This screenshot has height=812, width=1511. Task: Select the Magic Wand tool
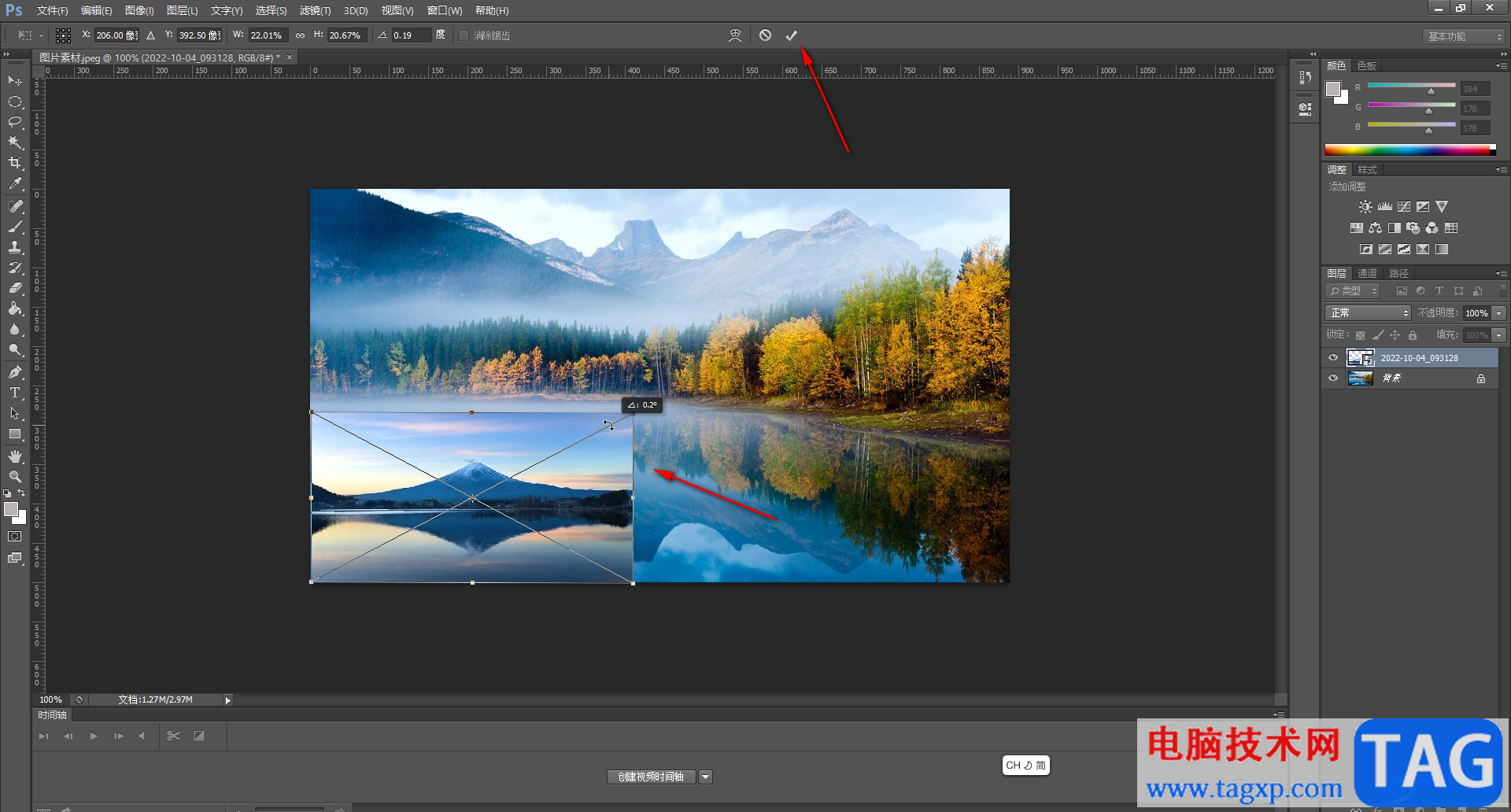coord(15,142)
